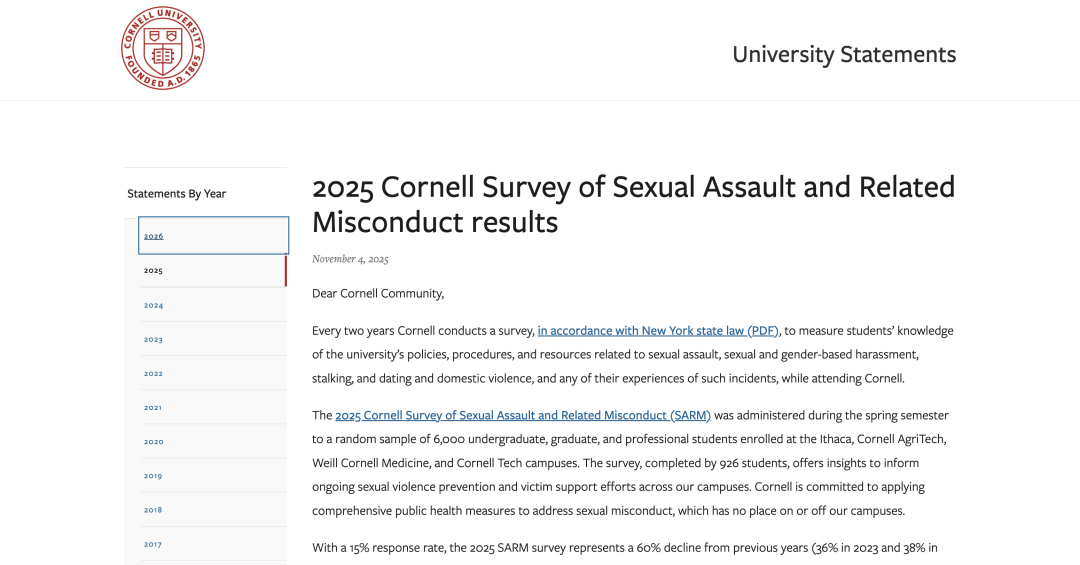Image resolution: width=1080 pixels, height=565 pixels.
Task: Click the Dear Cornell Community greeting
Action: (377, 294)
